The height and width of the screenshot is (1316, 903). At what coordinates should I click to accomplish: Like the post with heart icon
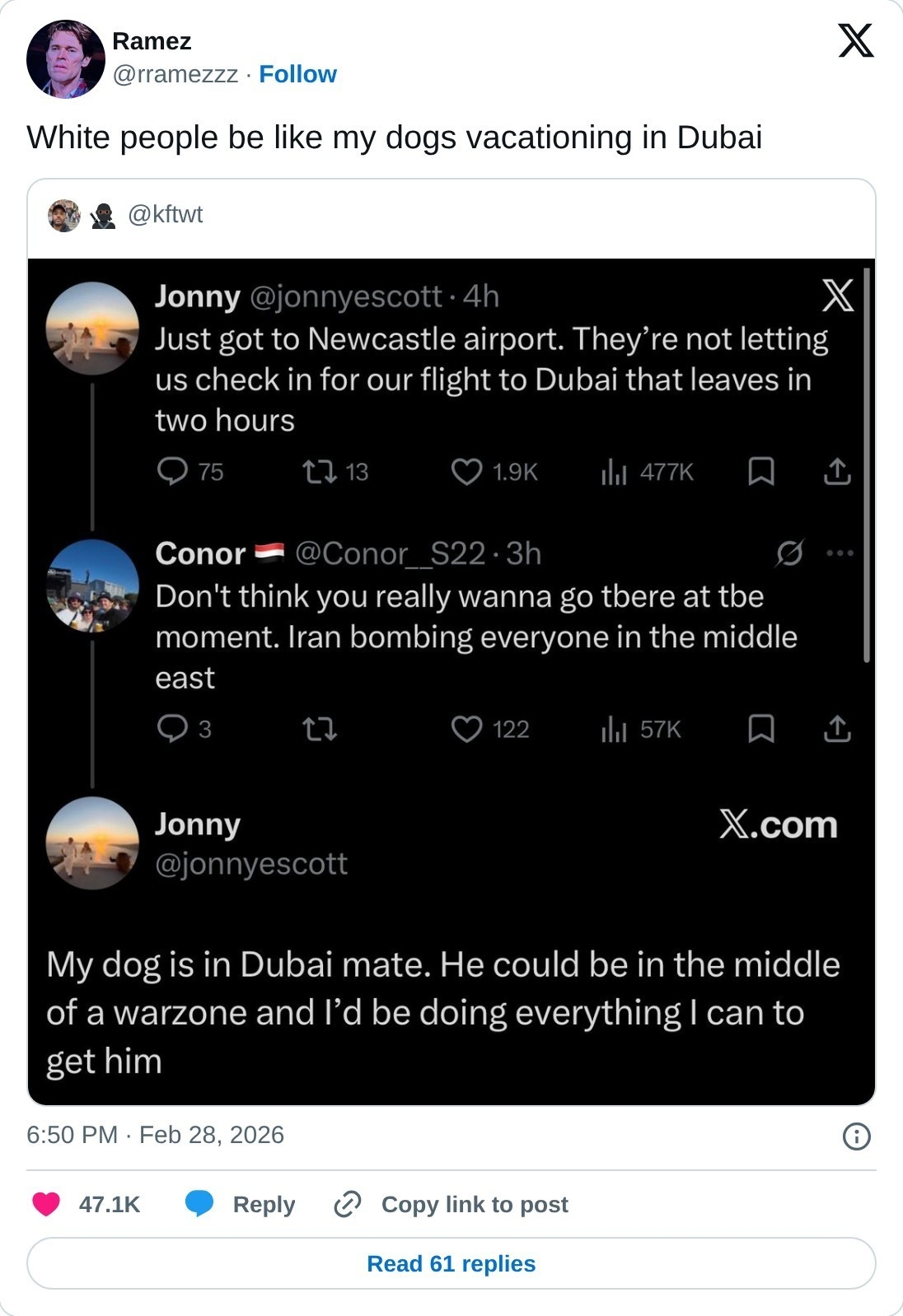point(46,1204)
